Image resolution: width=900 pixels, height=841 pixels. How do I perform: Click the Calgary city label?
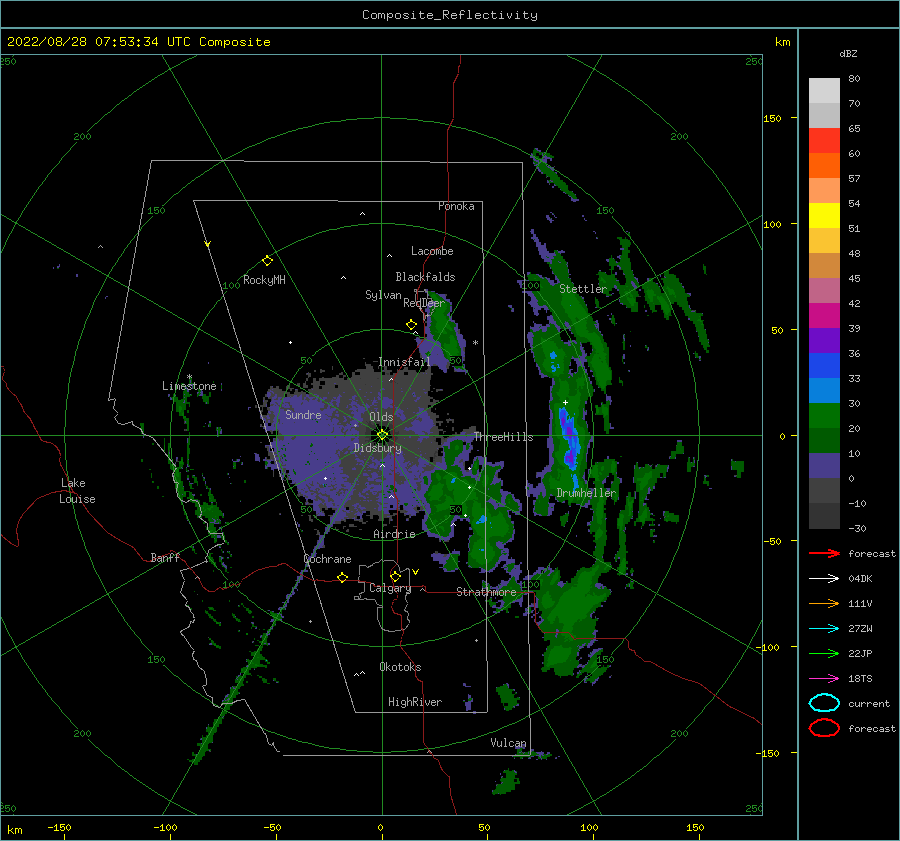click(x=390, y=588)
